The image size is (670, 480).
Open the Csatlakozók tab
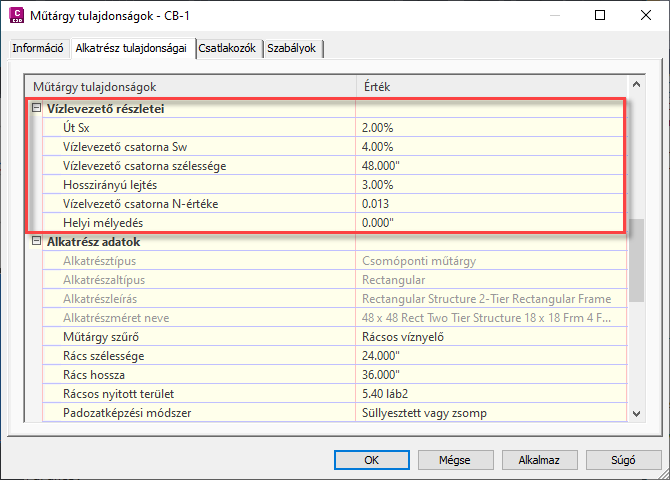pos(229,48)
